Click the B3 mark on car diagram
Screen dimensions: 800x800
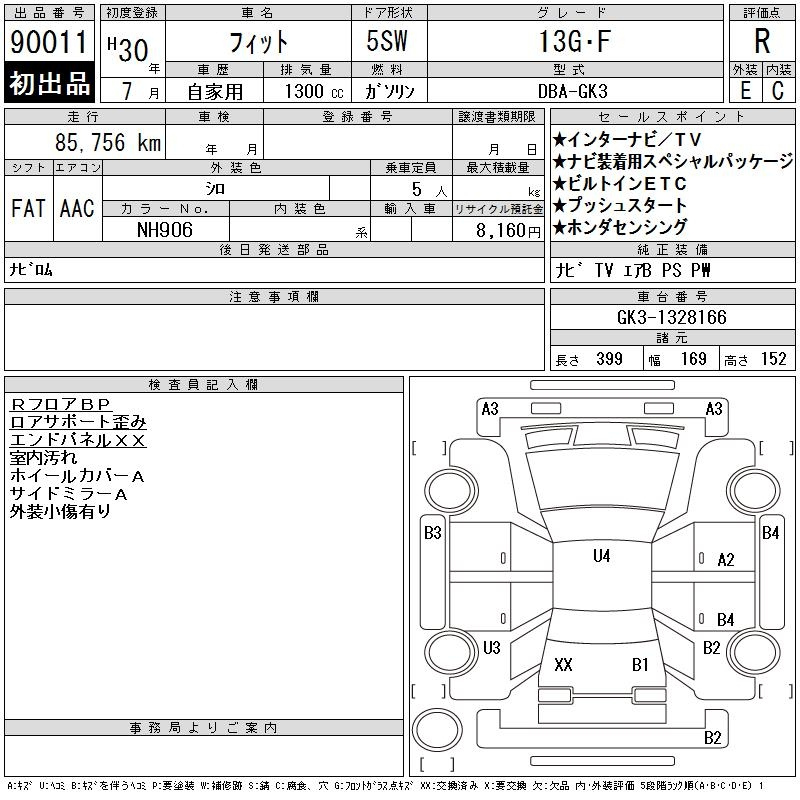tap(432, 533)
